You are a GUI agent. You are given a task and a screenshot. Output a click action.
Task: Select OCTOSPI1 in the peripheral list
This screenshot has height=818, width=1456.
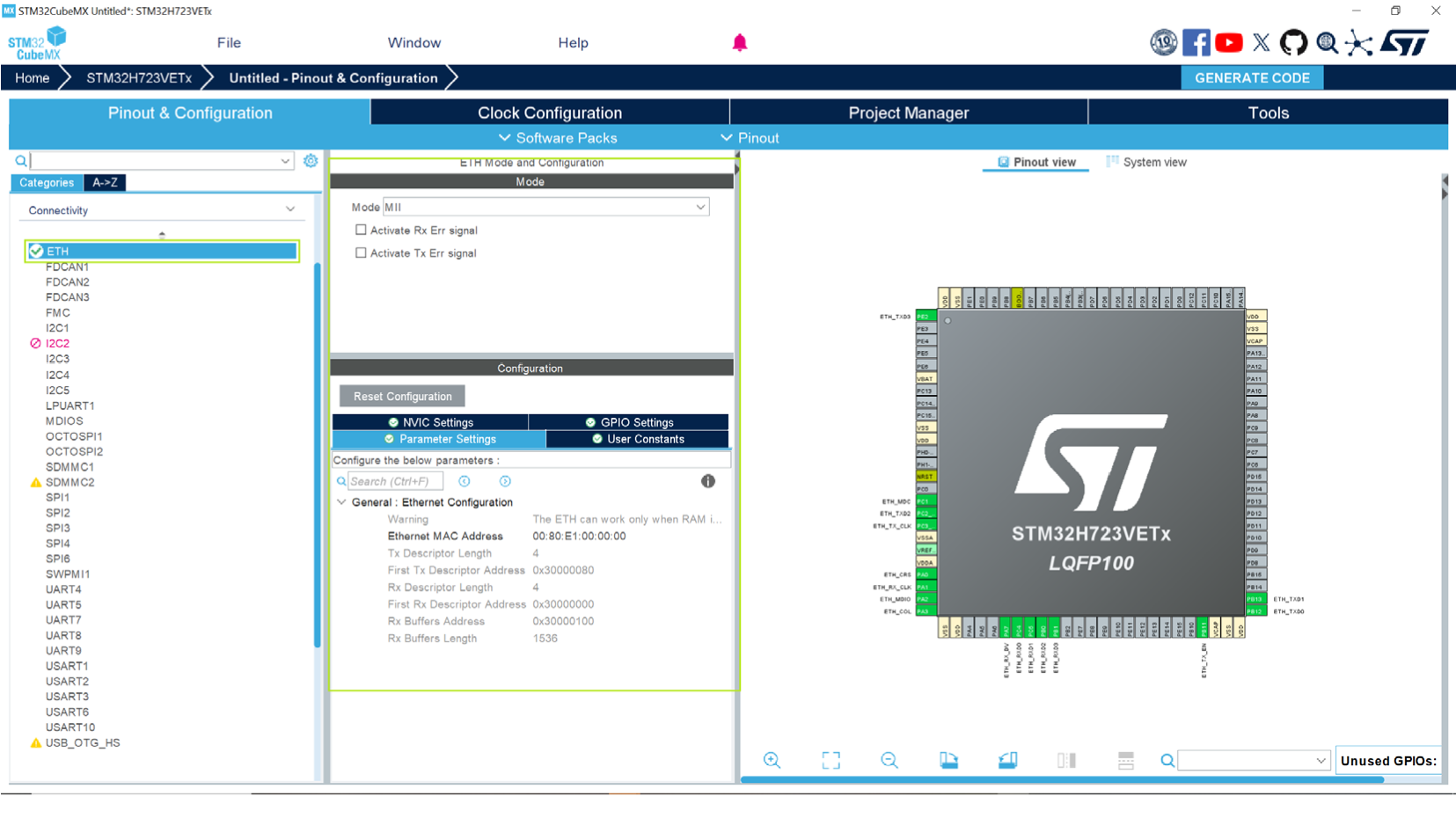pos(74,436)
